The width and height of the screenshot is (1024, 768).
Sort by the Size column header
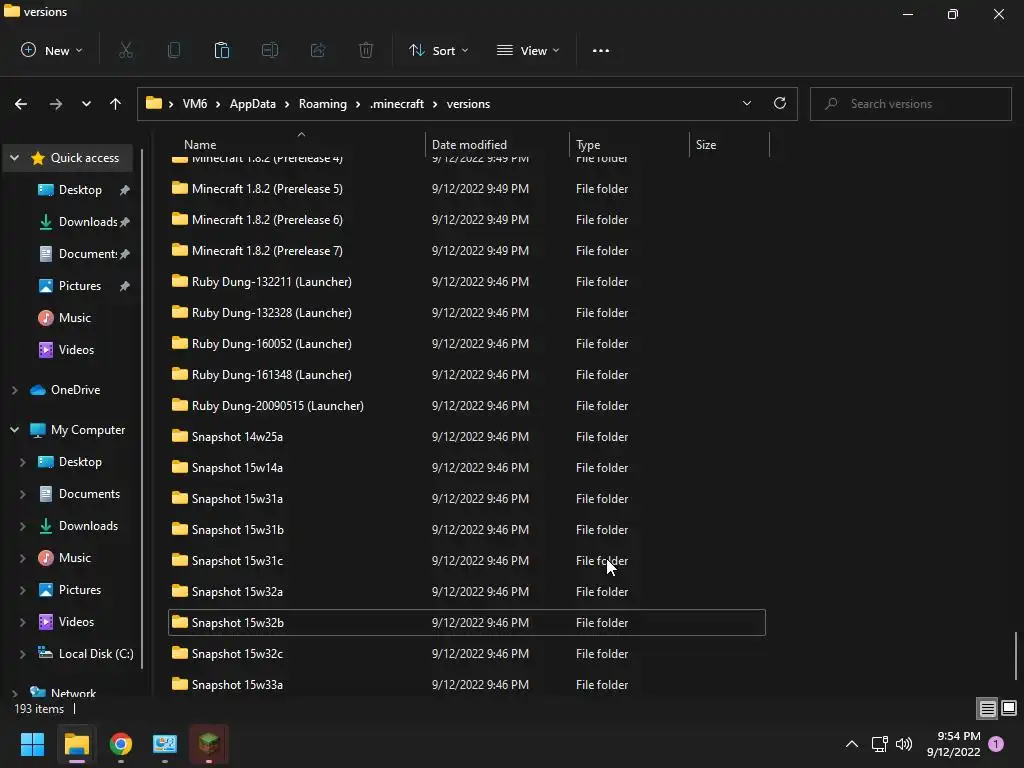729,144
